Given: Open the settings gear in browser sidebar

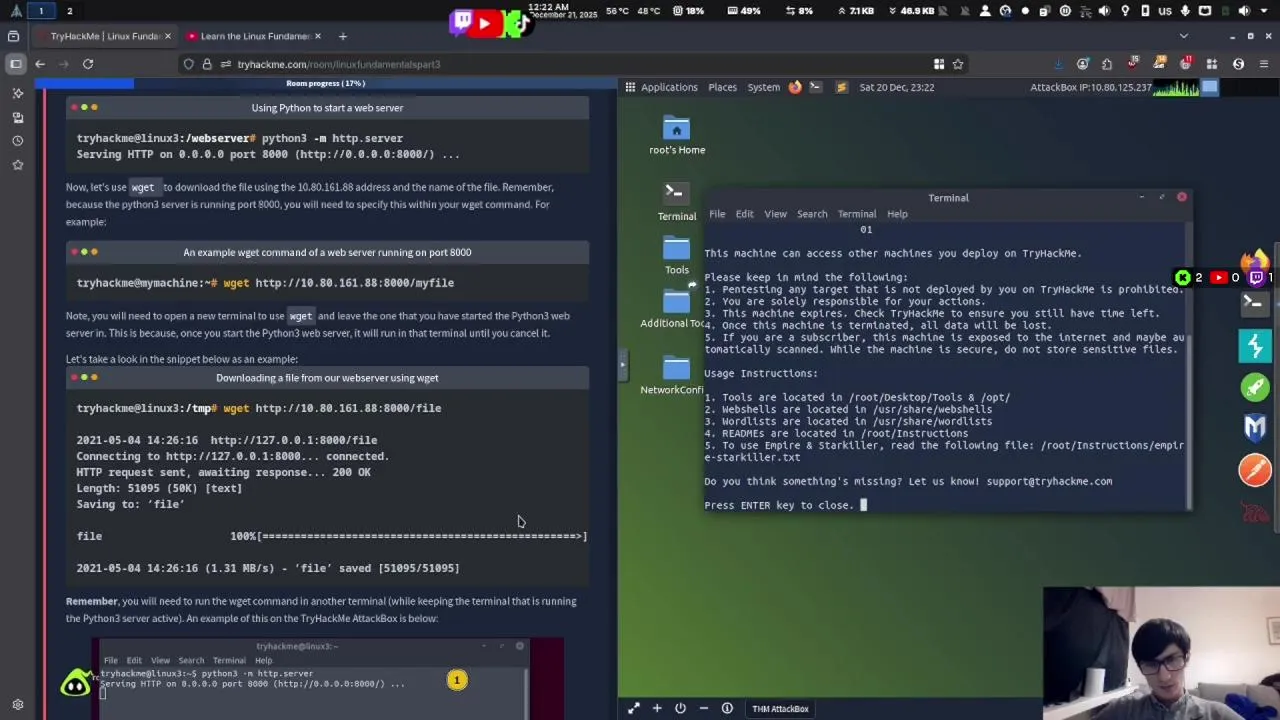Looking at the screenshot, I should [x=17, y=704].
